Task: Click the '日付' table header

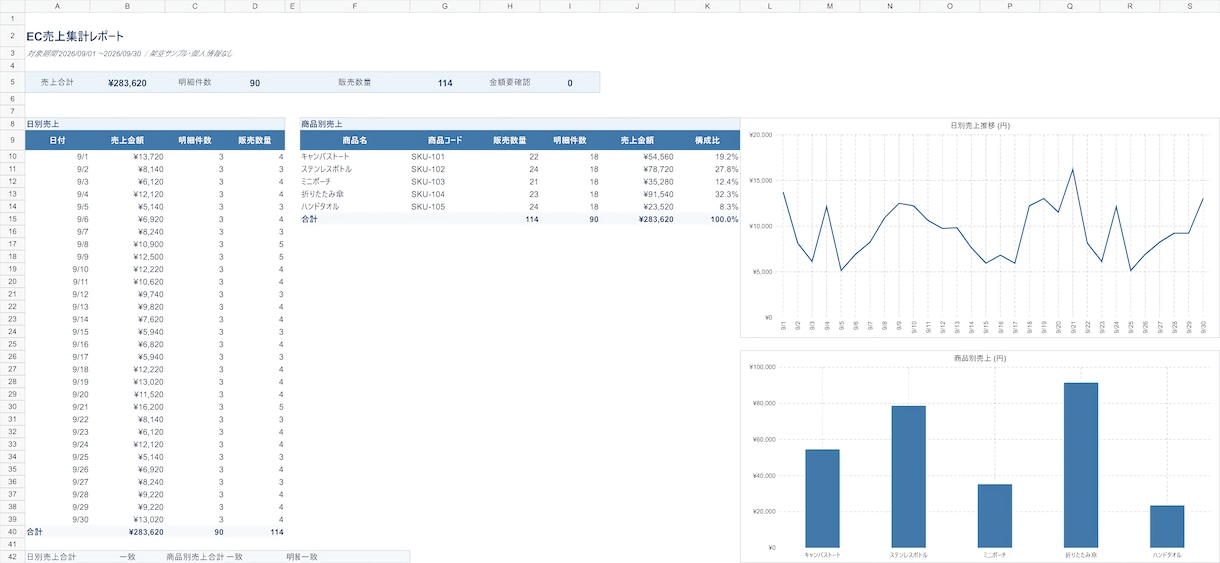Action: 58,140
